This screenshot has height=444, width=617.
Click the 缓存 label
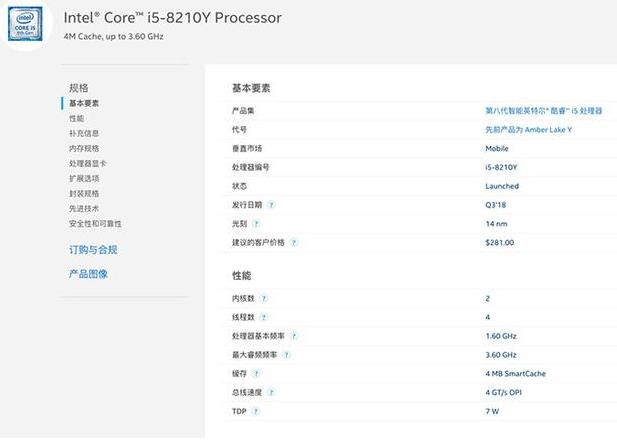(239, 373)
